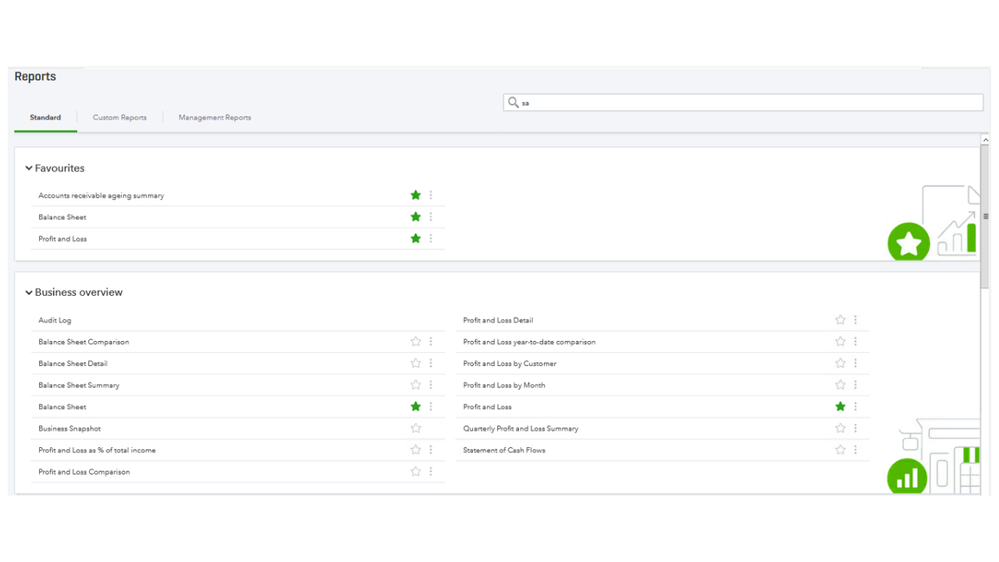Open more options for Accounts receivable ageing summary
The image size is (999, 562).
tap(431, 195)
